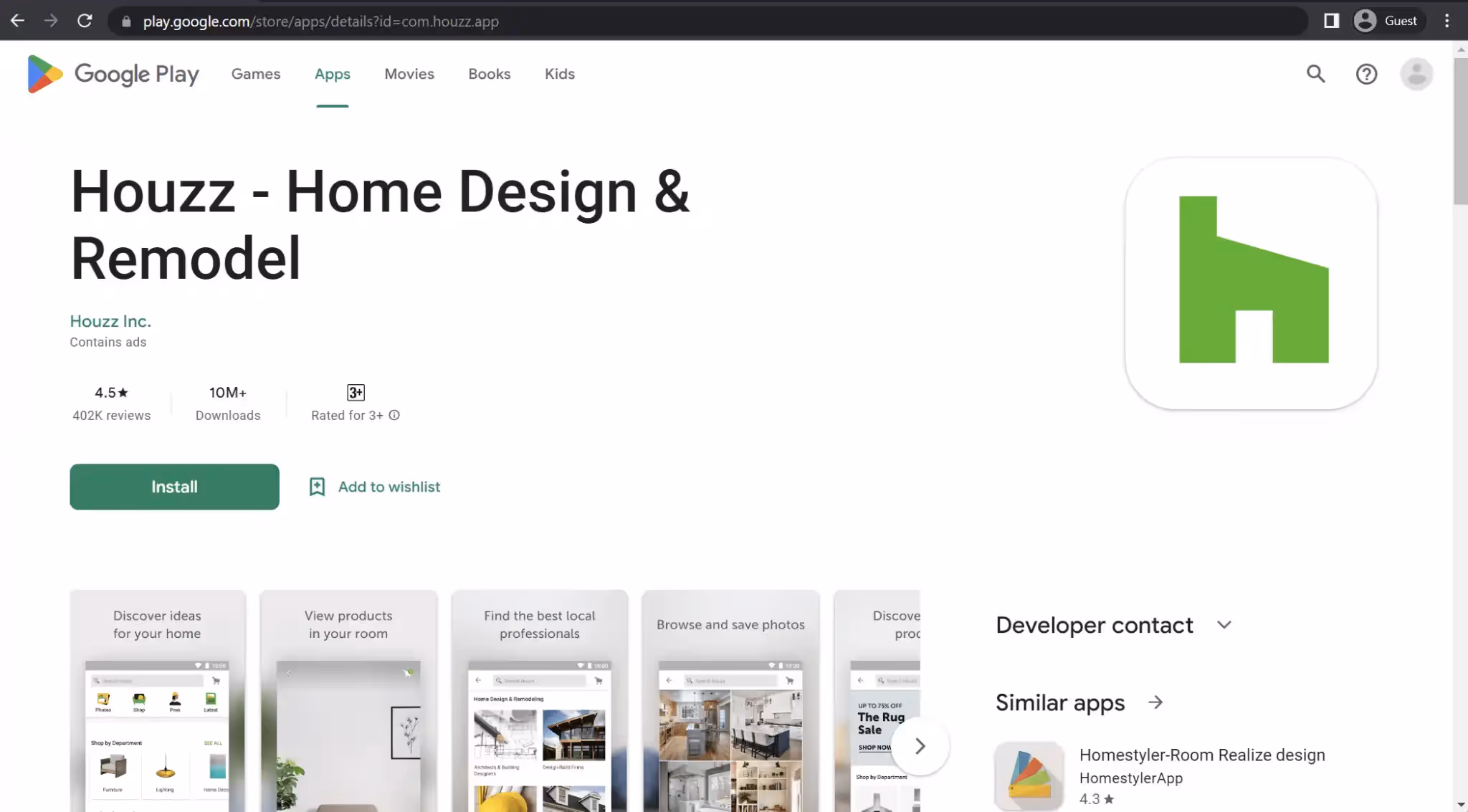The image size is (1468, 812).
Task: Open the Houzz Inc. developer page
Action: coord(110,320)
